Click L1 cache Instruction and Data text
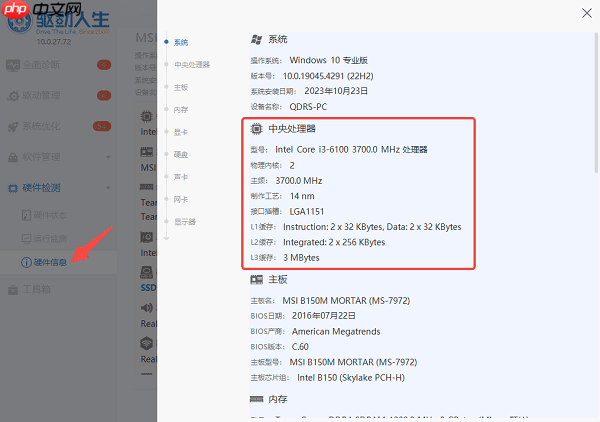Viewport: 600px width, 422px height. click(372, 227)
